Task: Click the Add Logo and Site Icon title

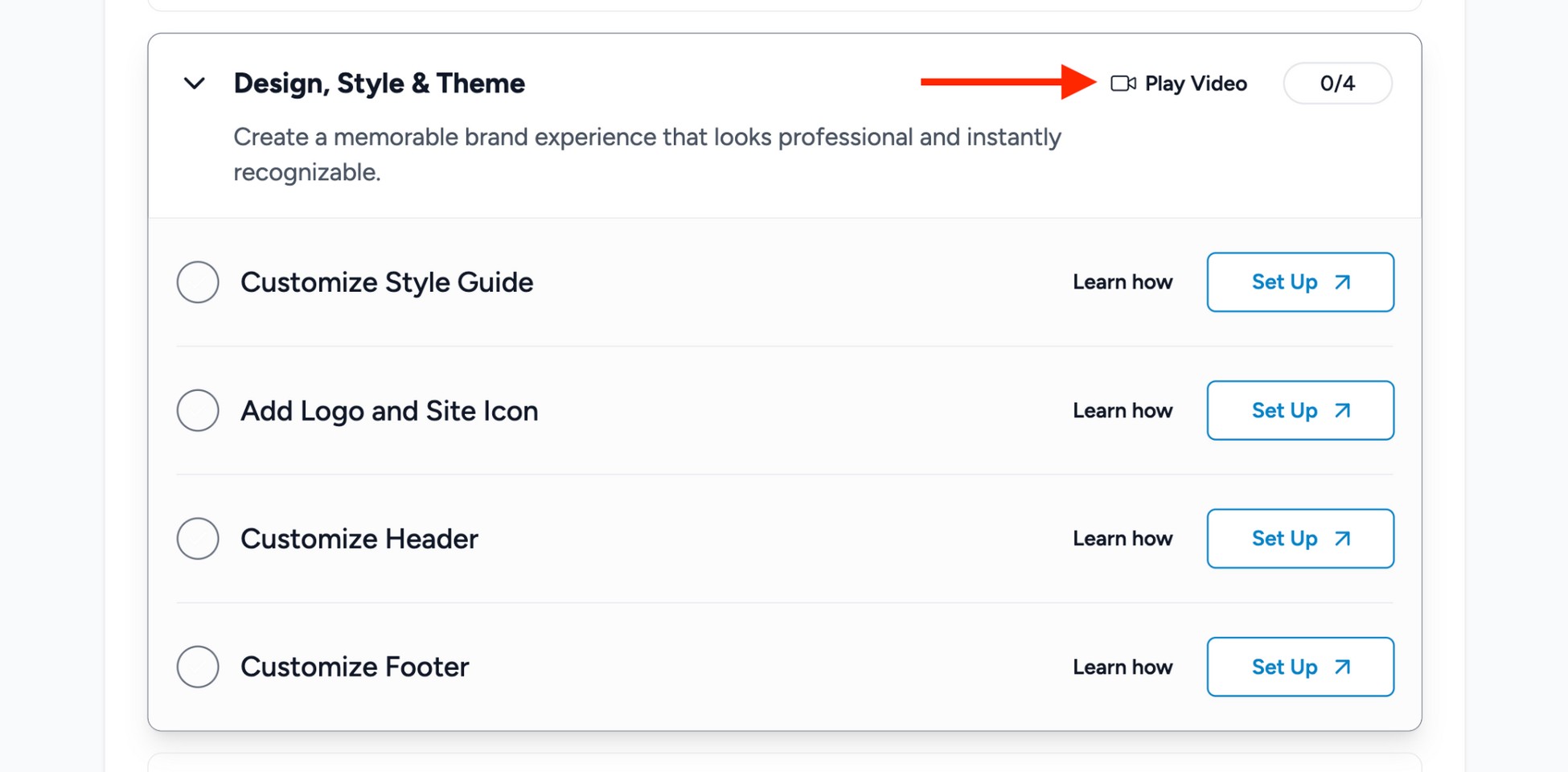Action: [389, 411]
